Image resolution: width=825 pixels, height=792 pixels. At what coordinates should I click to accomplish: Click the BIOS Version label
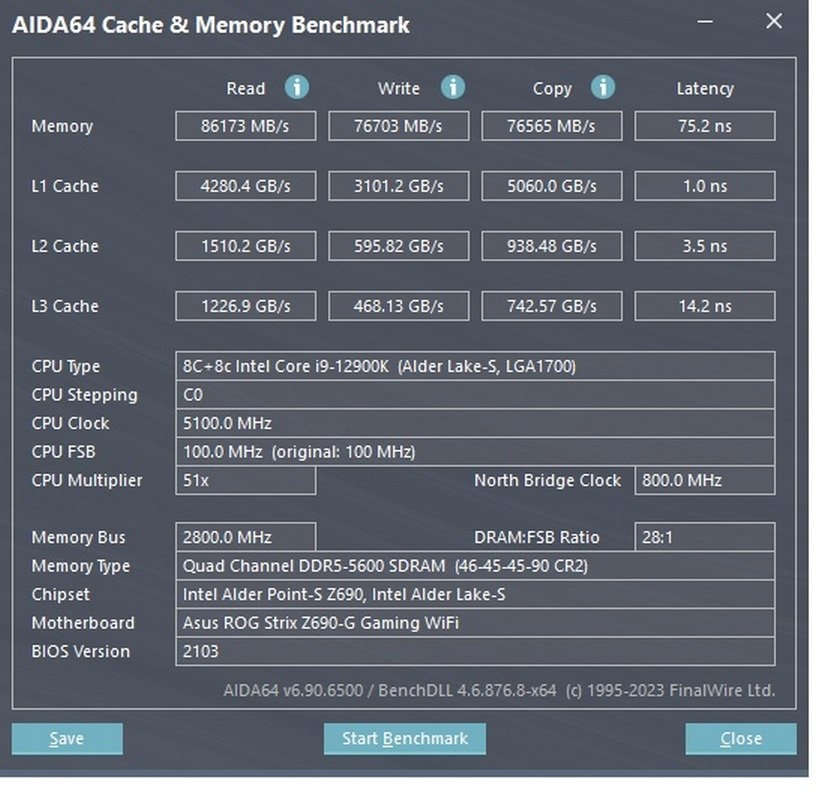click(81, 651)
